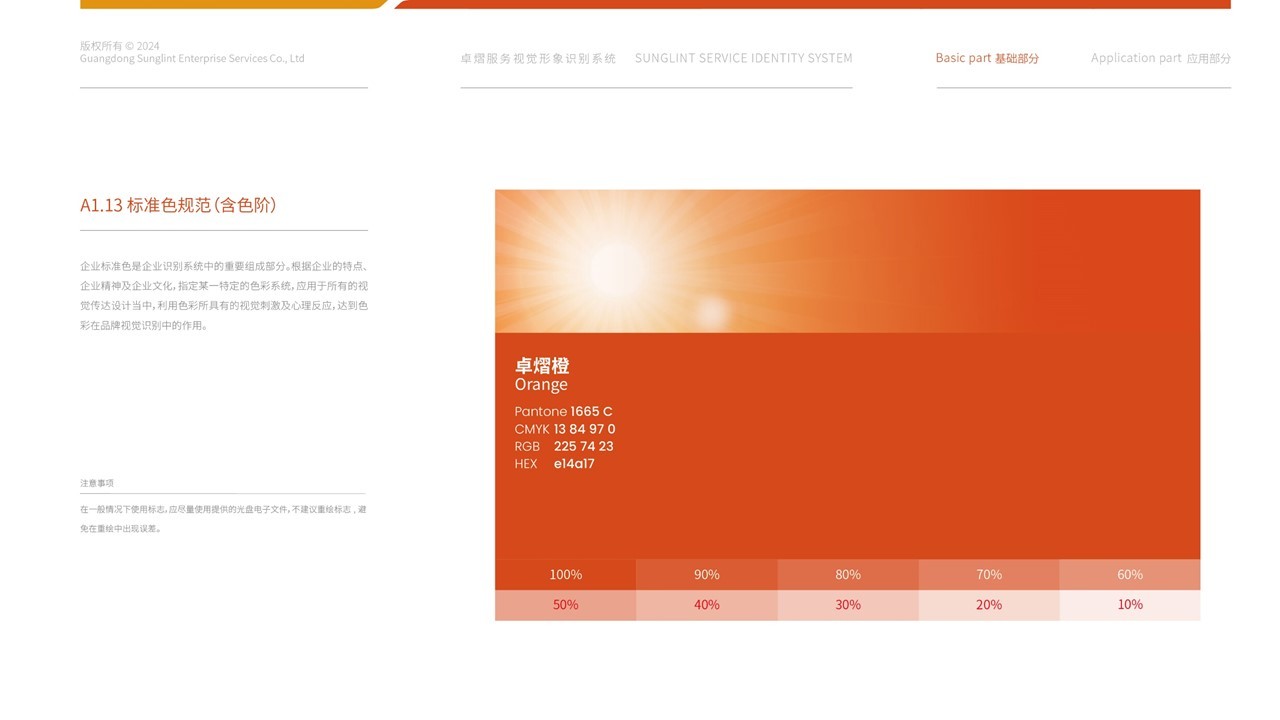
Task: Select the 10% palest tint swatch
Action: [x=1129, y=604]
